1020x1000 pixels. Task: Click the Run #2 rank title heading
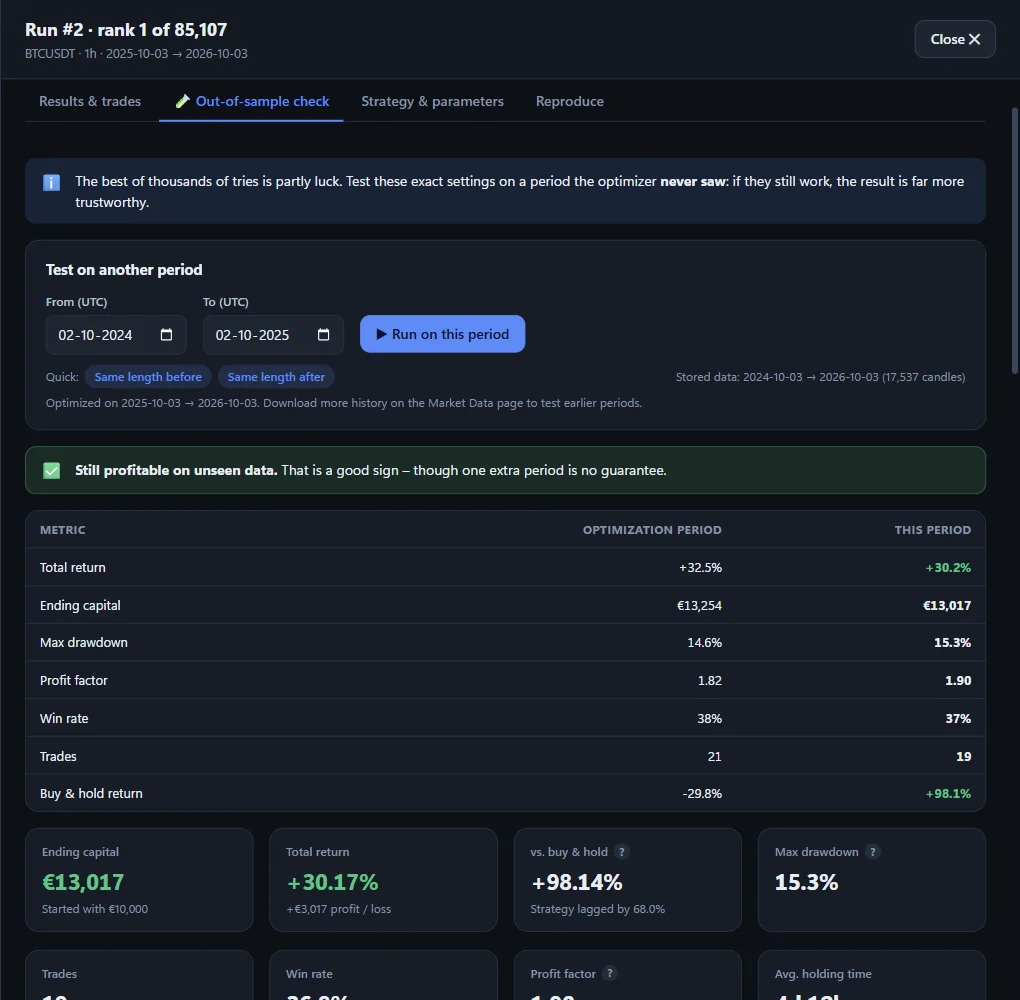point(126,30)
